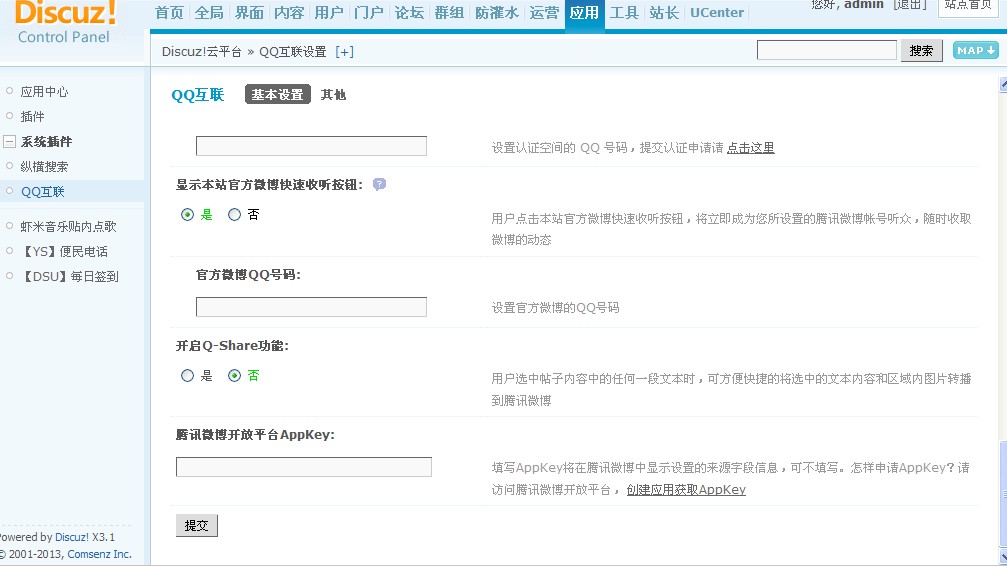Open the 群组 top menu

(x=449, y=13)
